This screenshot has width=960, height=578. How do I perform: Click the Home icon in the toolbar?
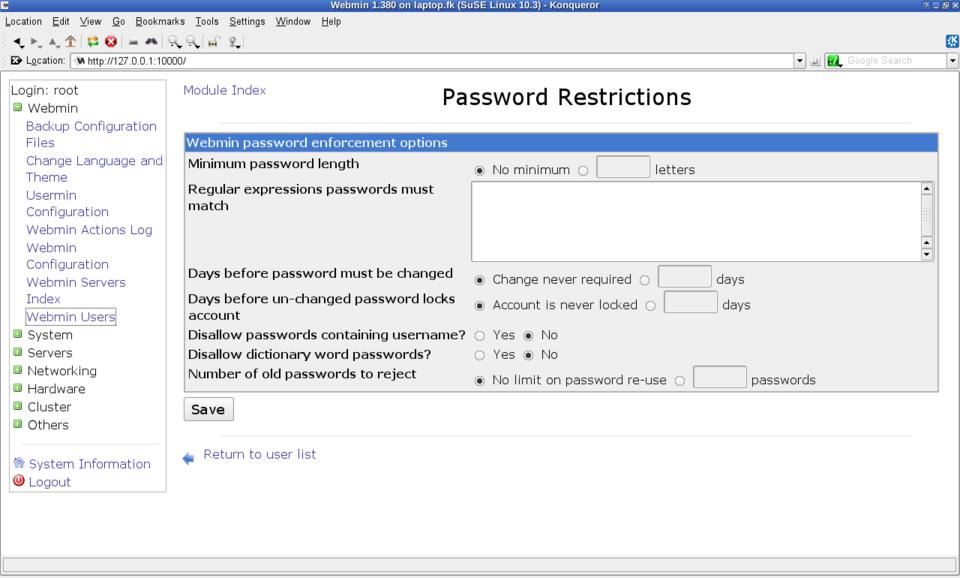pos(70,42)
